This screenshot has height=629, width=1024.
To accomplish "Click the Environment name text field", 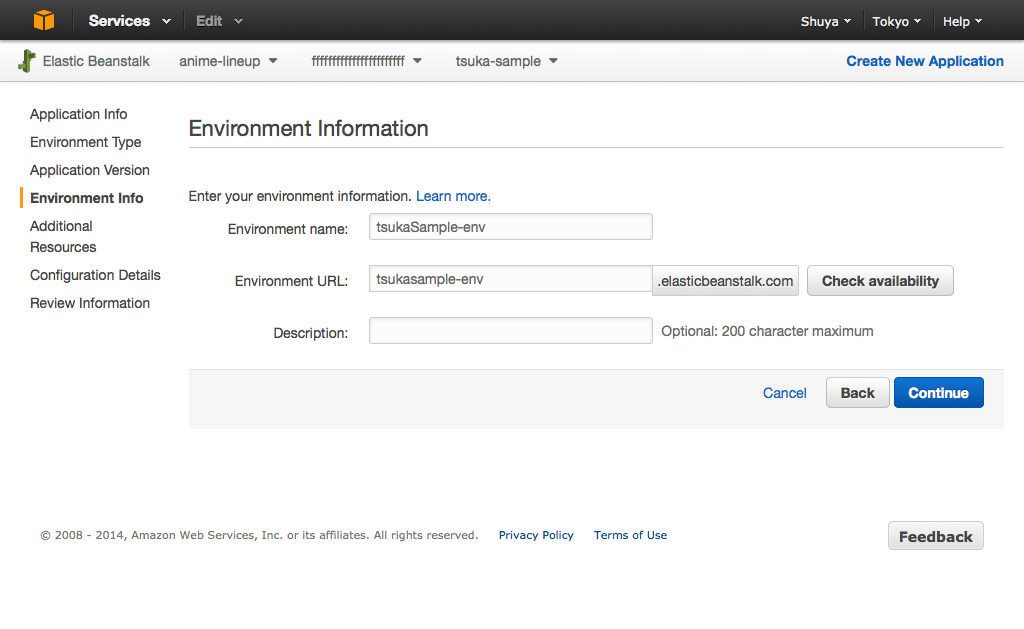I will pyautogui.click(x=510, y=227).
